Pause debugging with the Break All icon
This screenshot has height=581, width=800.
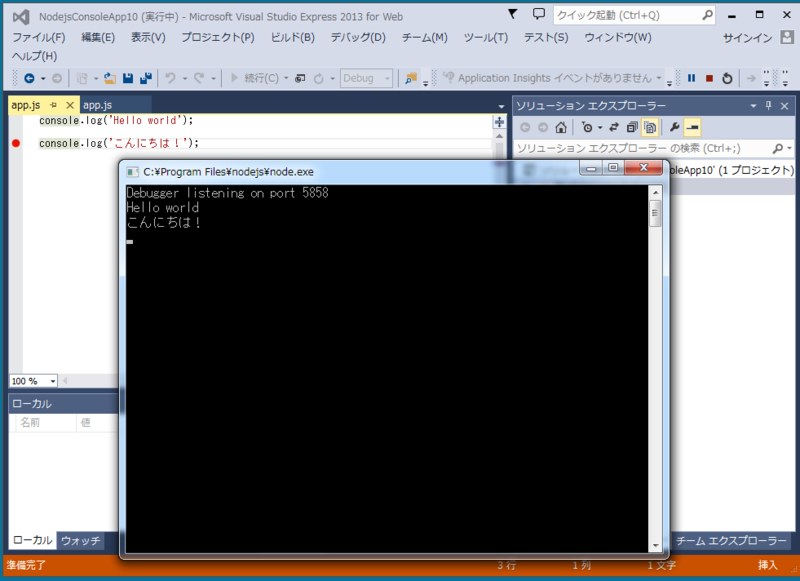(x=691, y=78)
